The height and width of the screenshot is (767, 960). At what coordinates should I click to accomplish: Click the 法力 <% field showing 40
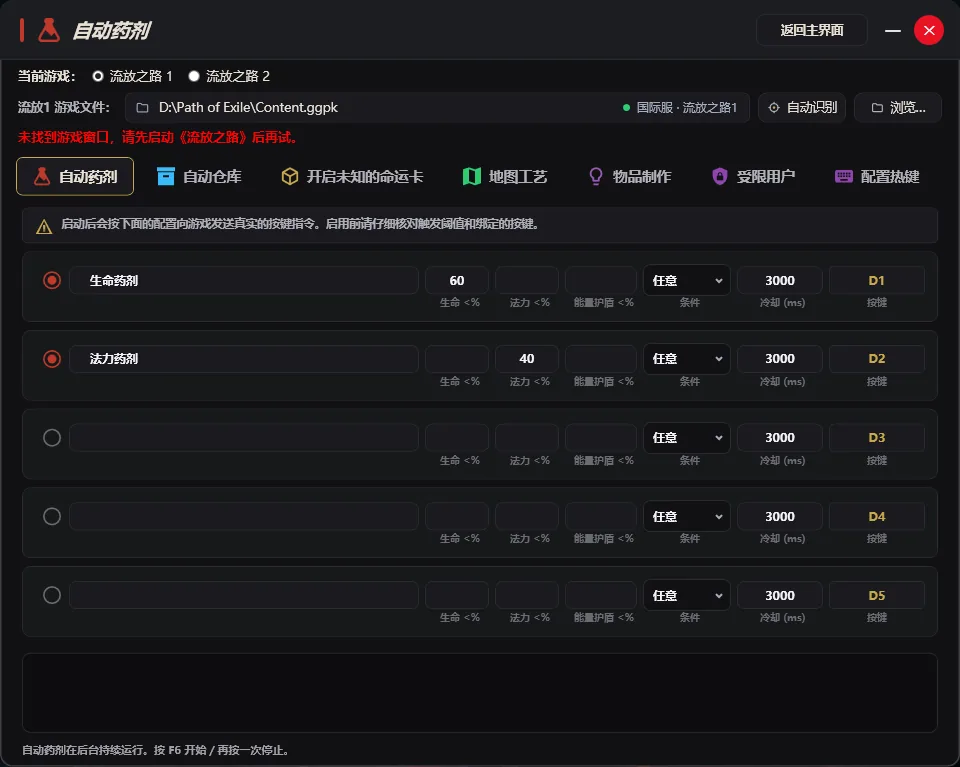click(527, 359)
